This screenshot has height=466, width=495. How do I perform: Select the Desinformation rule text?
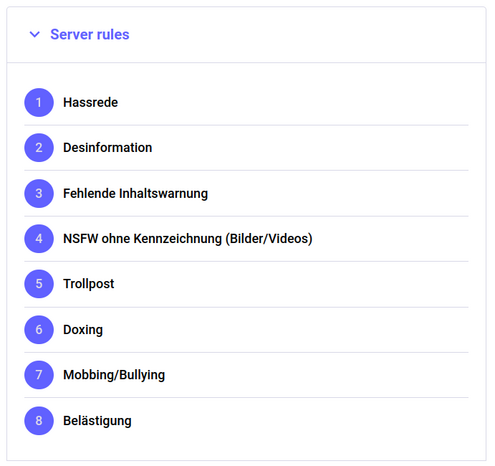[x=108, y=148]
